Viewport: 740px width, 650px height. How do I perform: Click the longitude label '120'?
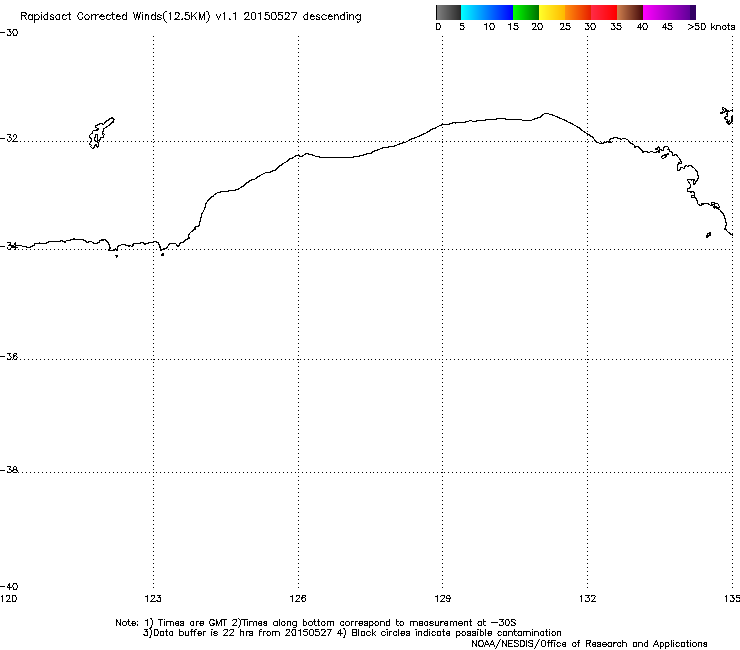coord(8,599)
